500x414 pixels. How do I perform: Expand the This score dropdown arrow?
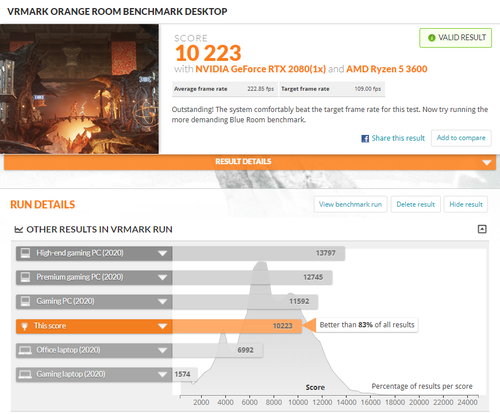tap(162, 326)
